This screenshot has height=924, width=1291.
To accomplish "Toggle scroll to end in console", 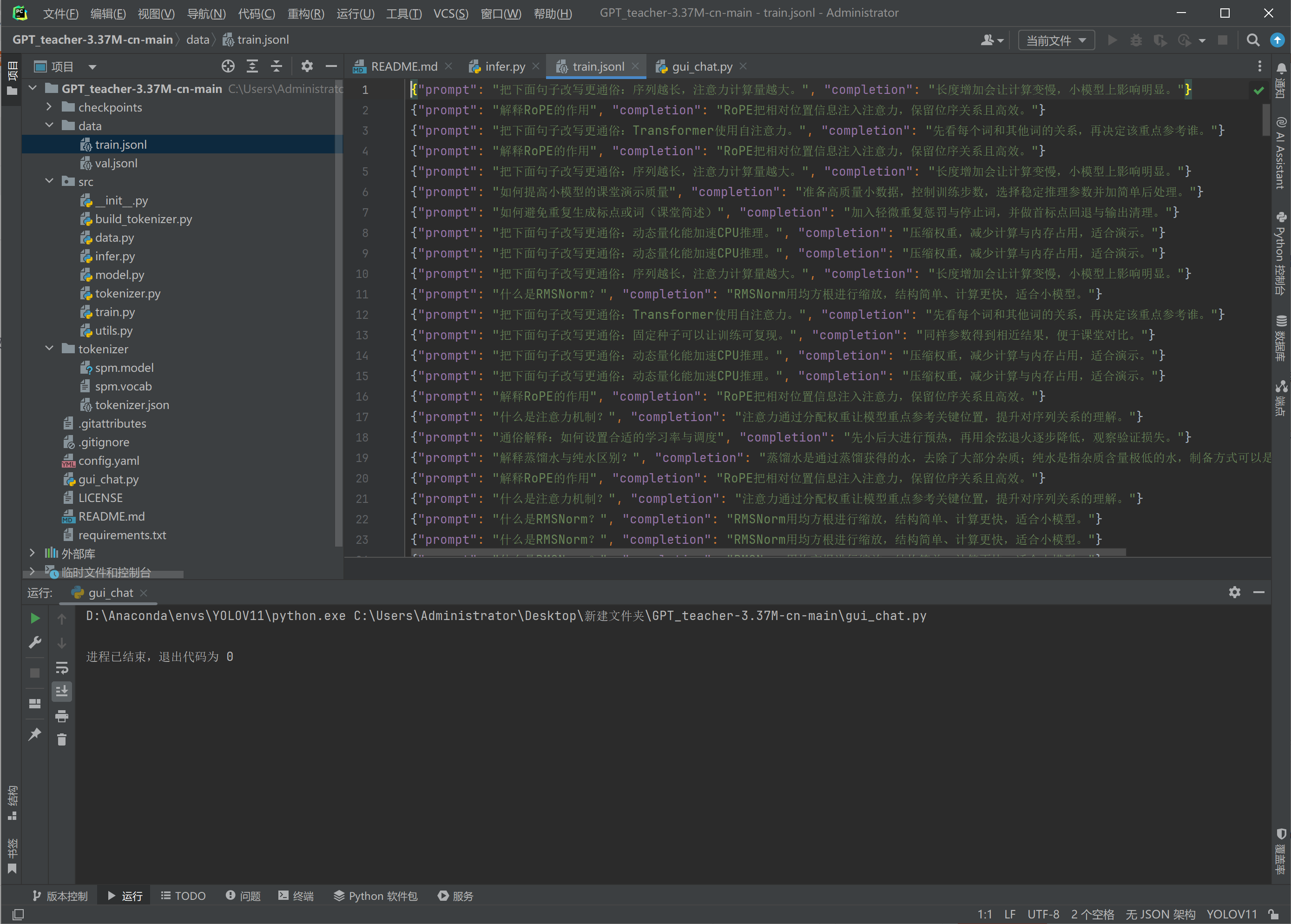I will pyautogui.click(x=62, y=691).
